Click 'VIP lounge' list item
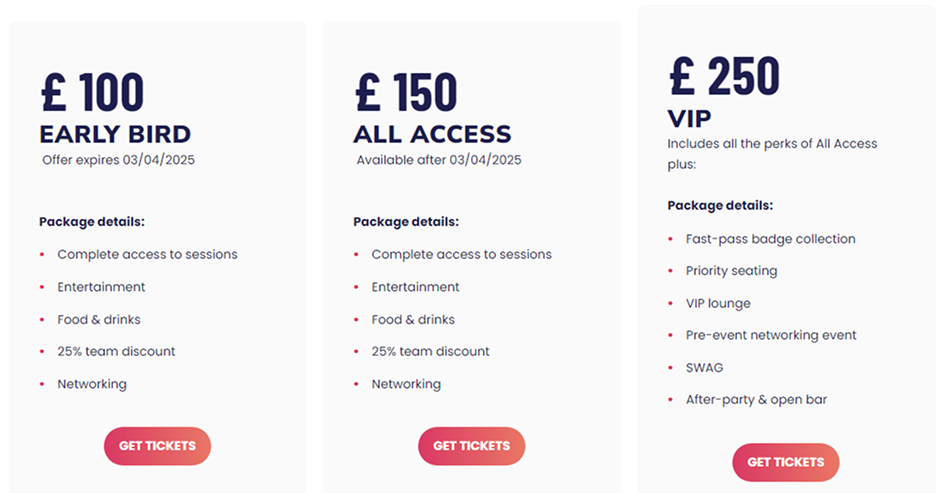941x493 pixels. click(718, 303)
